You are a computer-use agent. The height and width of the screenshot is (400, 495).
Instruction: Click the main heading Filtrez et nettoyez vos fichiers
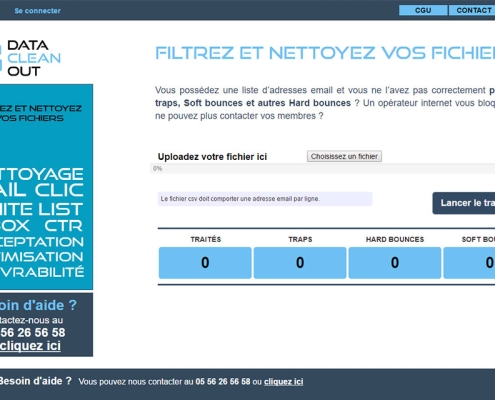point(325,53)
